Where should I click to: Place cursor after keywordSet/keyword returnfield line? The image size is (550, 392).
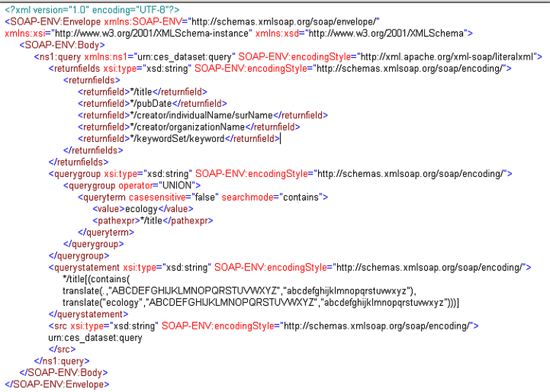coord(281,138)
